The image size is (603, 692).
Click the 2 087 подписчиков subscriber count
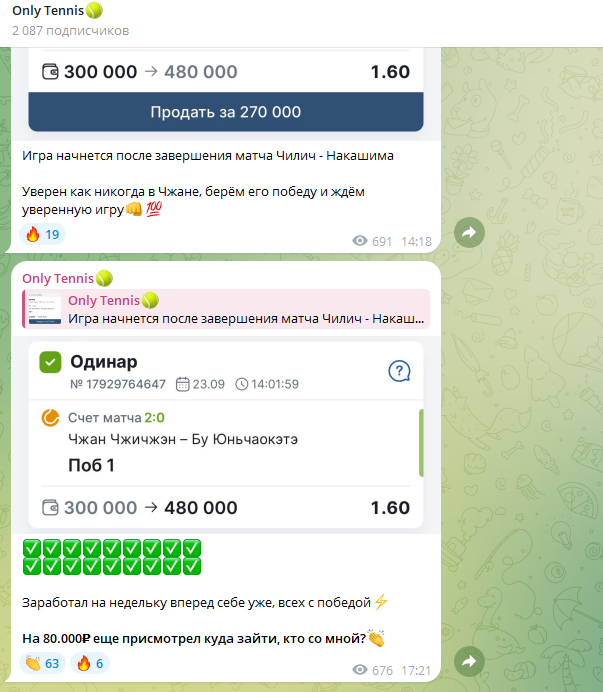point(71,30)
